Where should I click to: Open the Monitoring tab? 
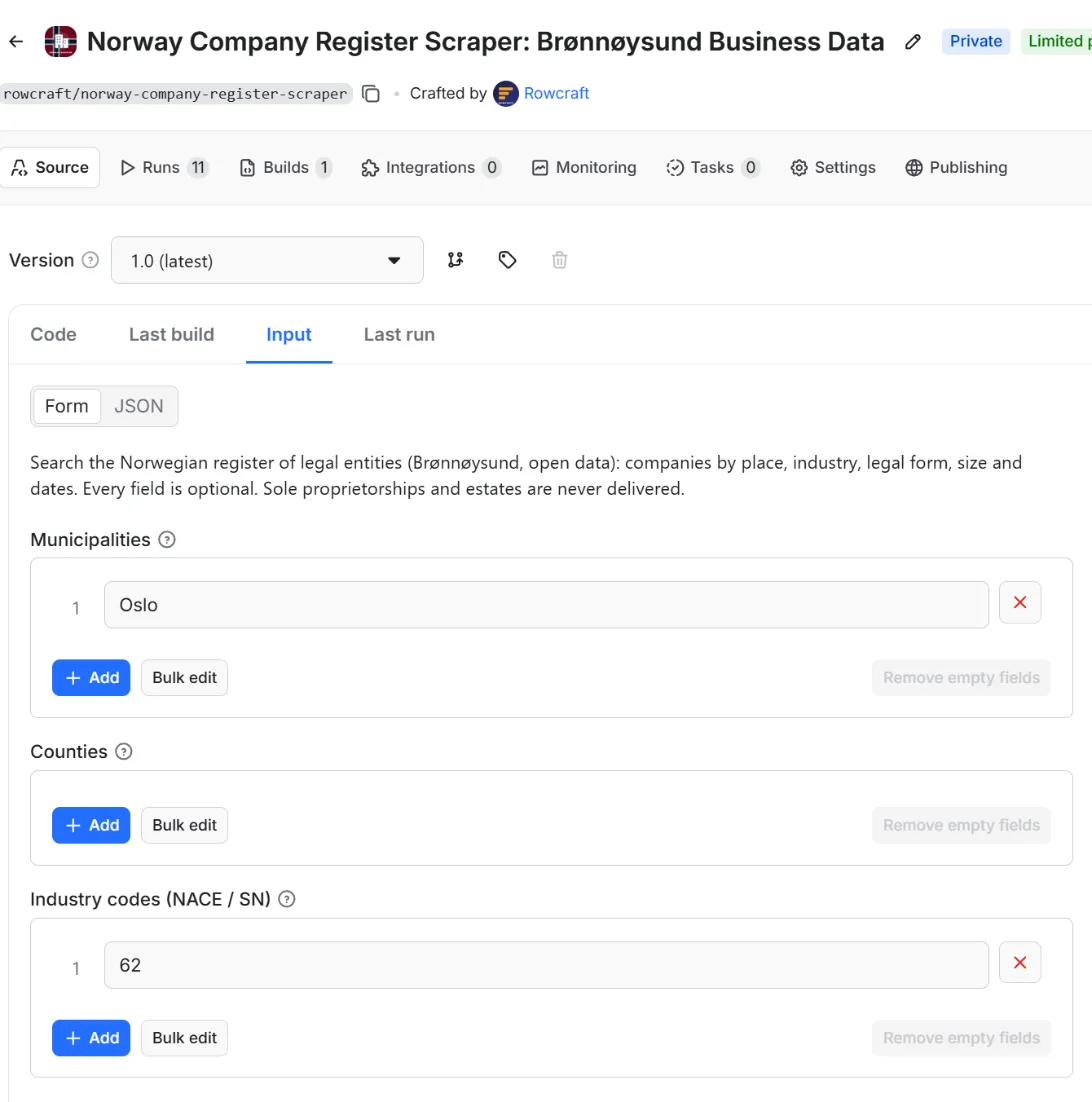584,167
